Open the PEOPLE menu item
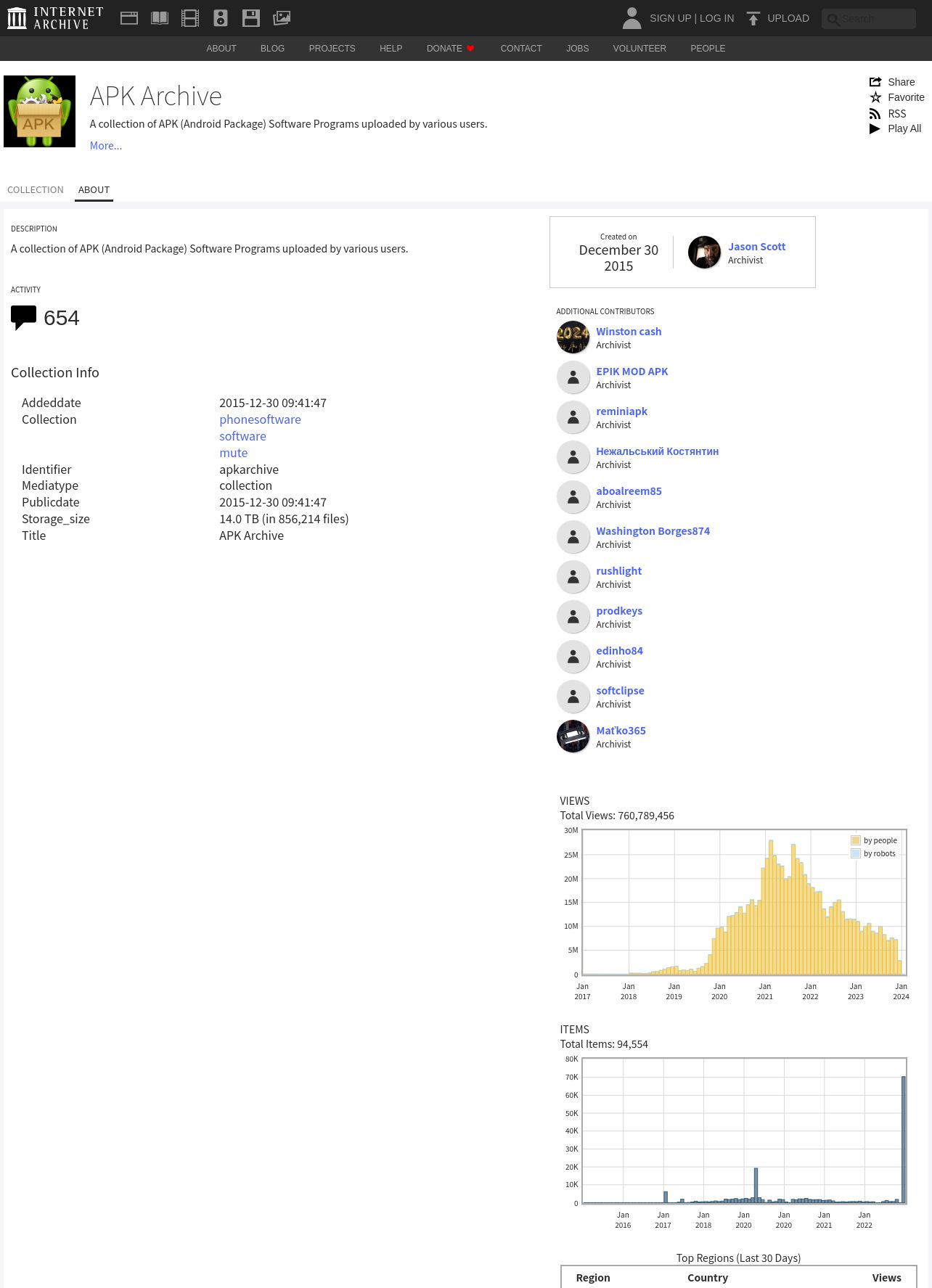This screenshot has width=932, height=1288. tap(708, 49)
